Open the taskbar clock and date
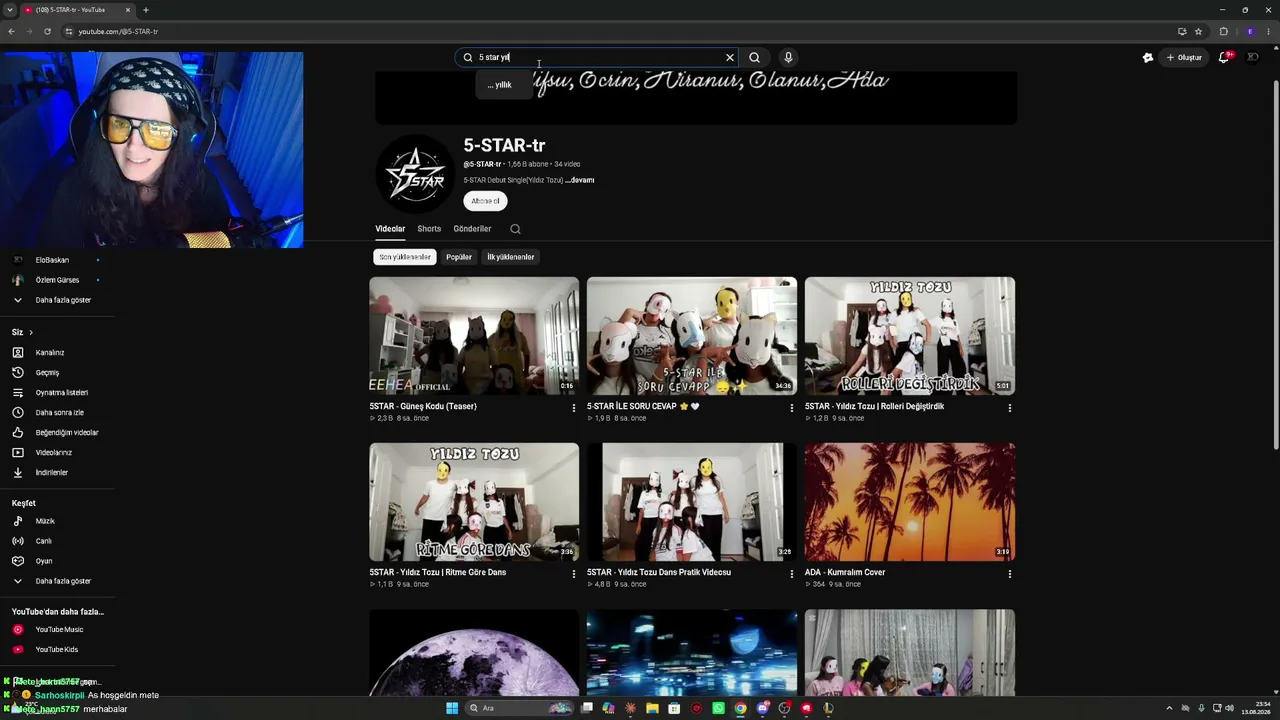Screen dimensions: 1280x720 [1255, 708]
